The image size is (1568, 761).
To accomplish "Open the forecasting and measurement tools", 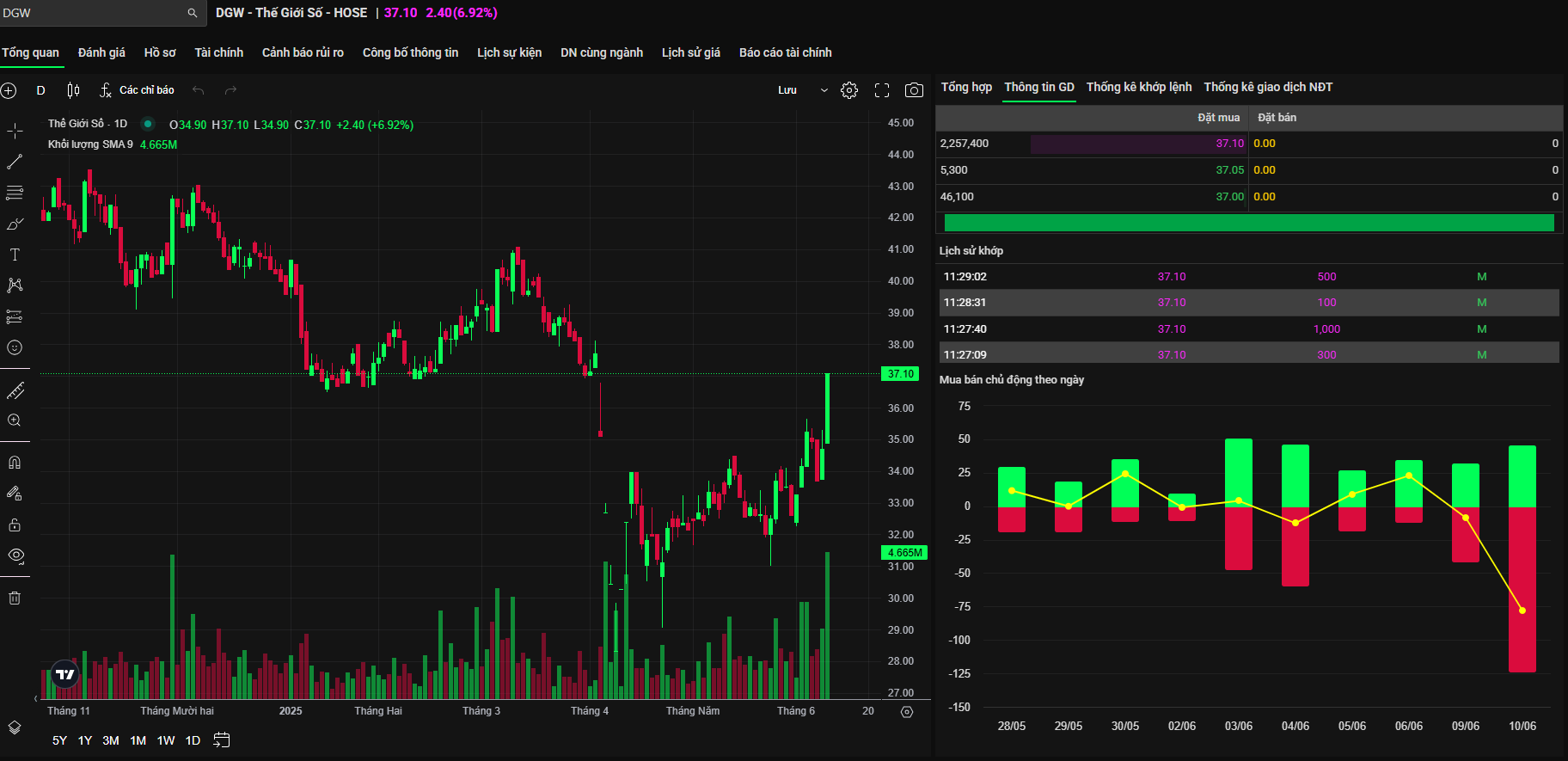I will (x=15, y=316).
